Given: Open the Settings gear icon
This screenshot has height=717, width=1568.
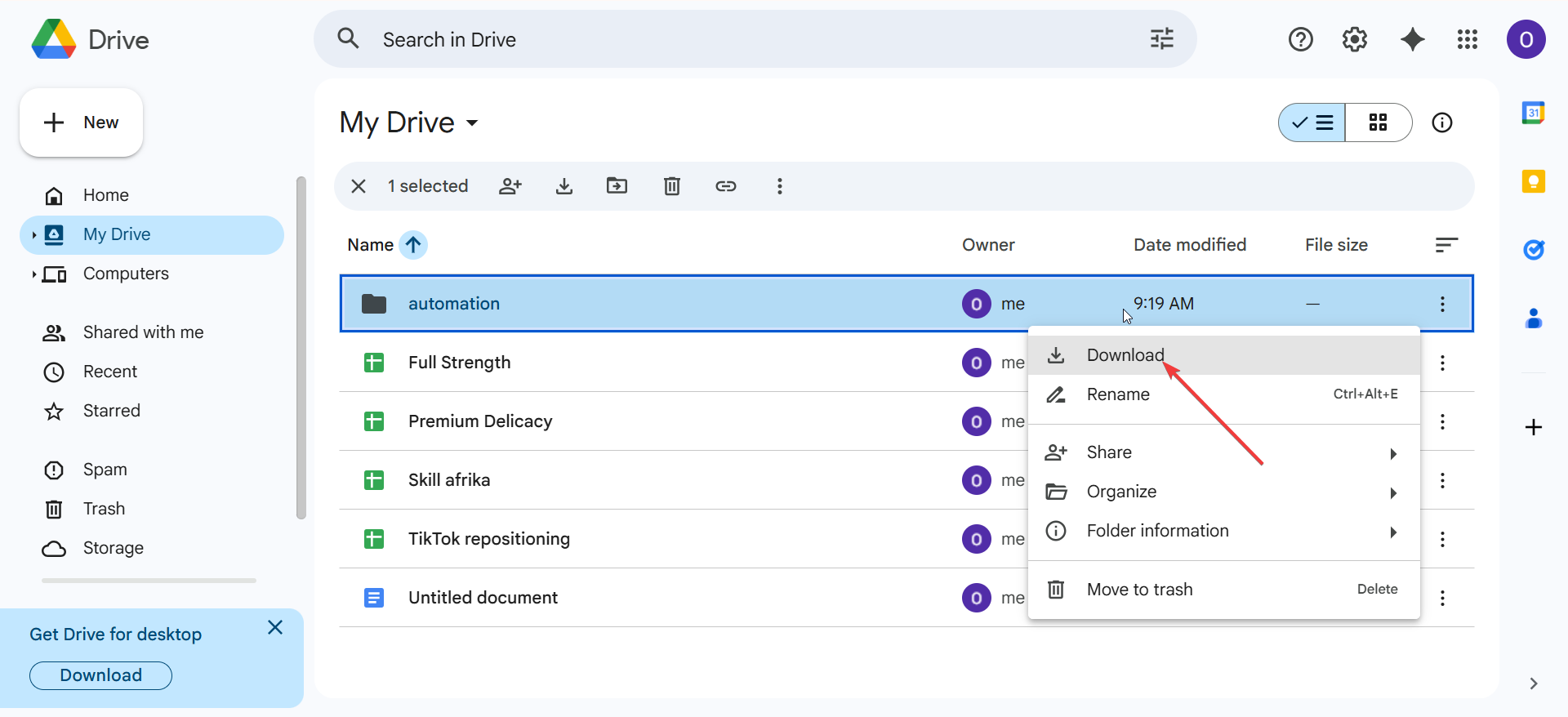Looking at the screenshot, I should click(1354, 39).
